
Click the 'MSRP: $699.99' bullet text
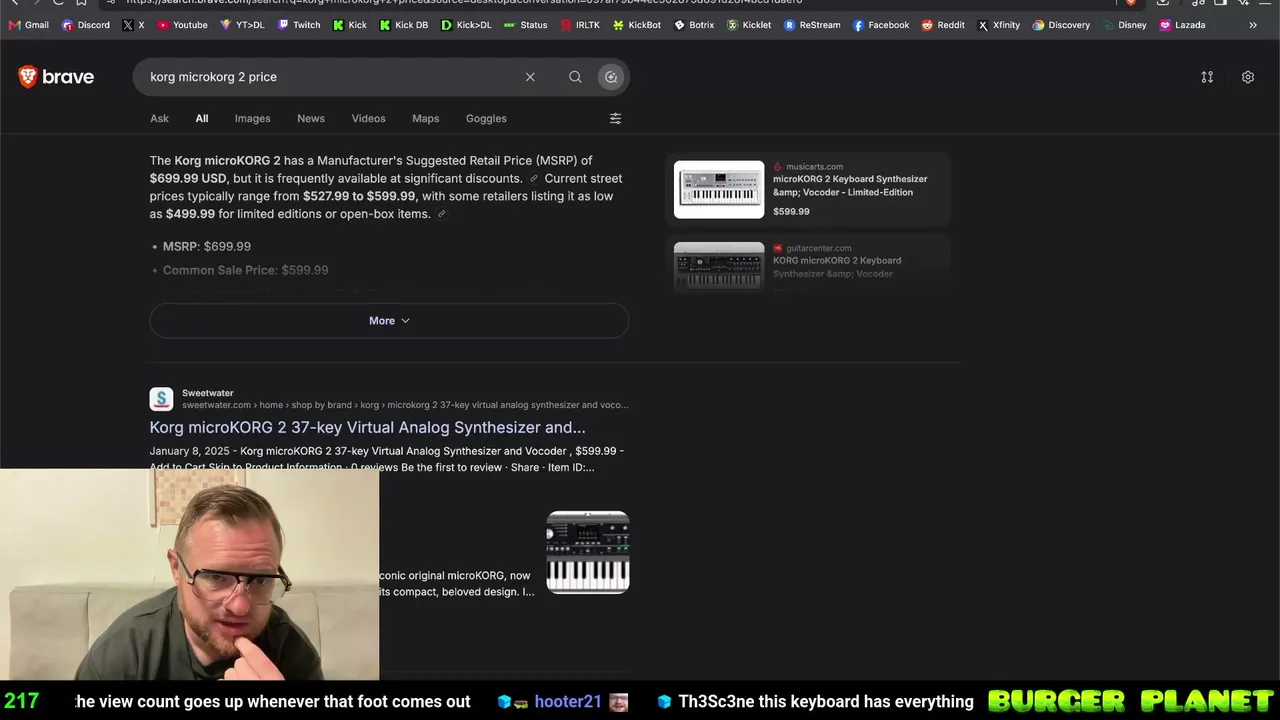(207, 246)
